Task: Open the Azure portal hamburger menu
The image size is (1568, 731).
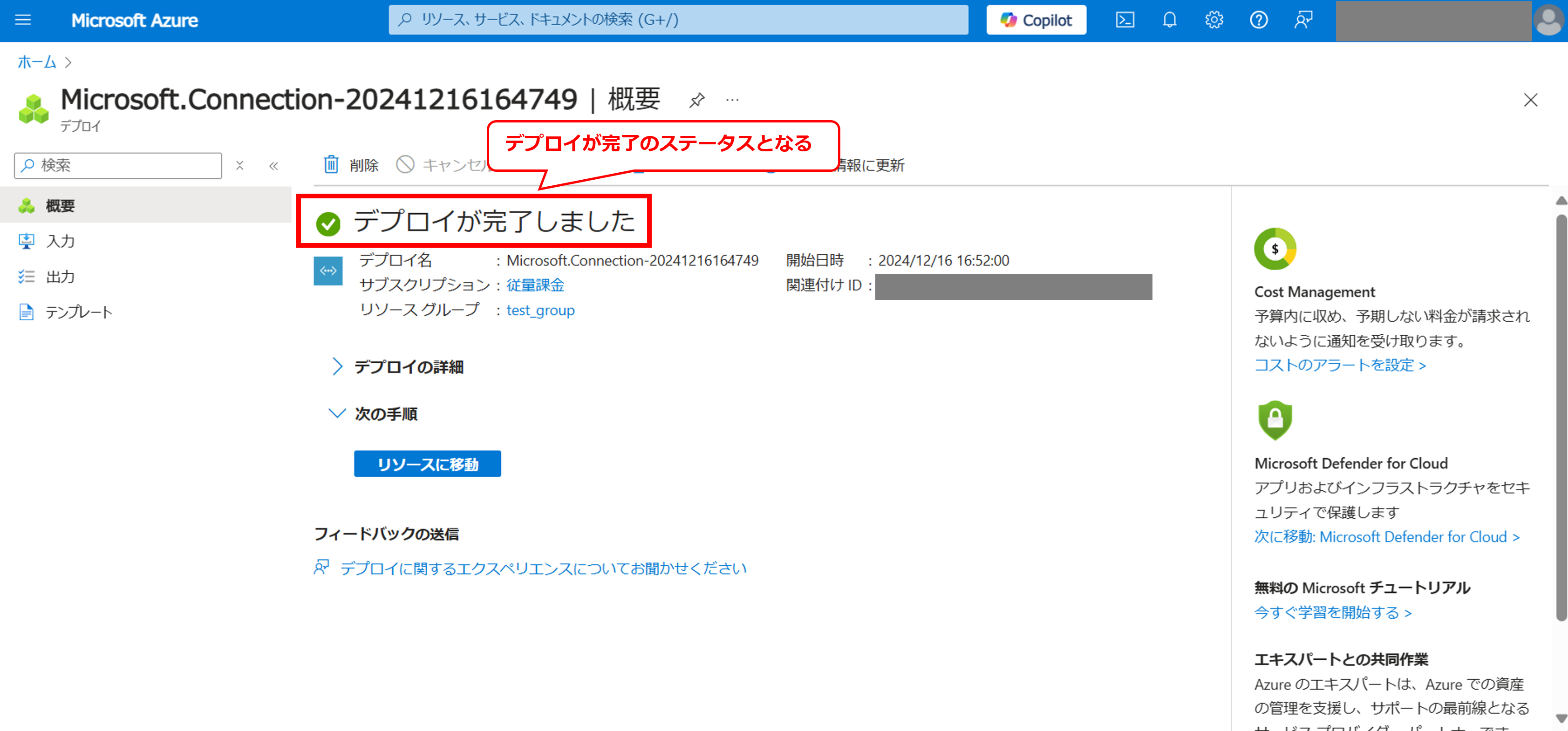Action: click(22, 20)
